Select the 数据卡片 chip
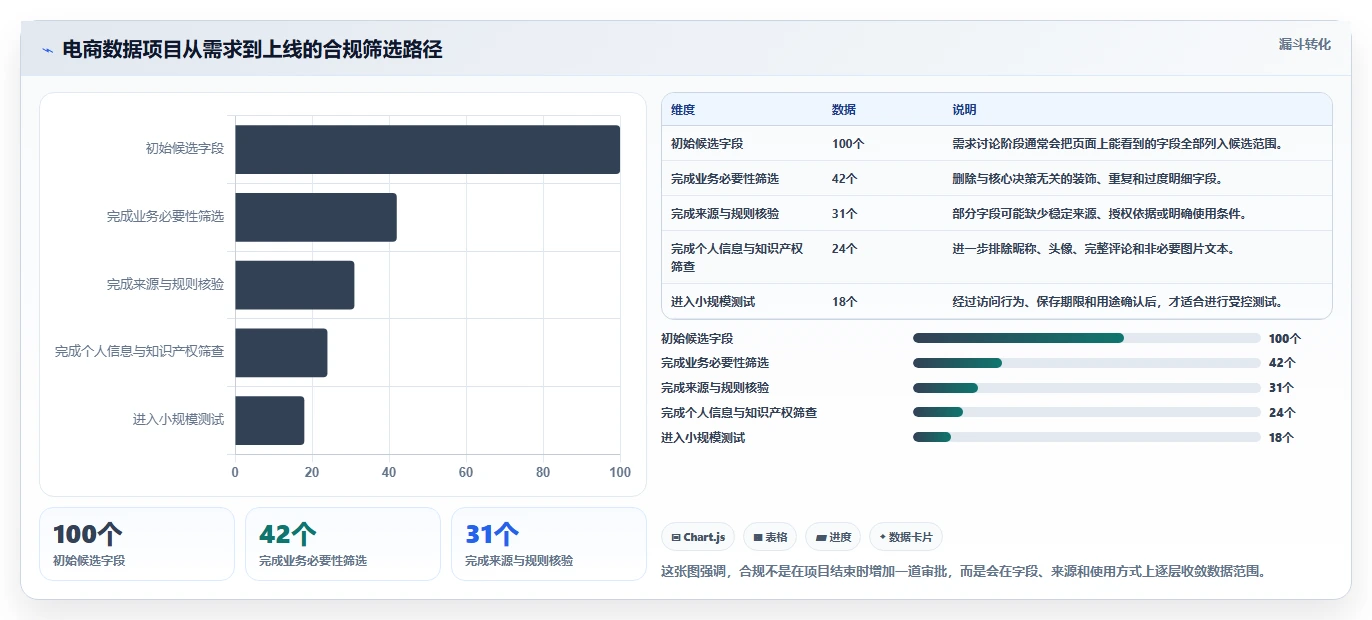Image resolution: width=1372 pixels, height=620 pixels. click(x=906, y=537)
